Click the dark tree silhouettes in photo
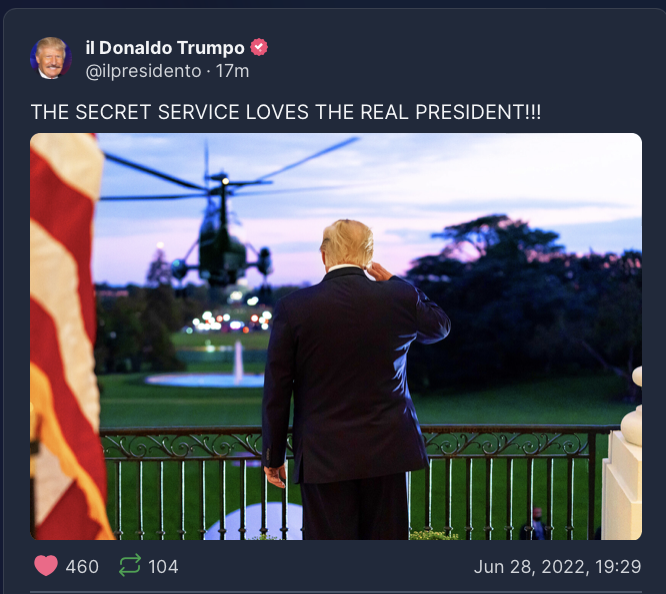This screenshot has width=666, height=594. point(527,297)
